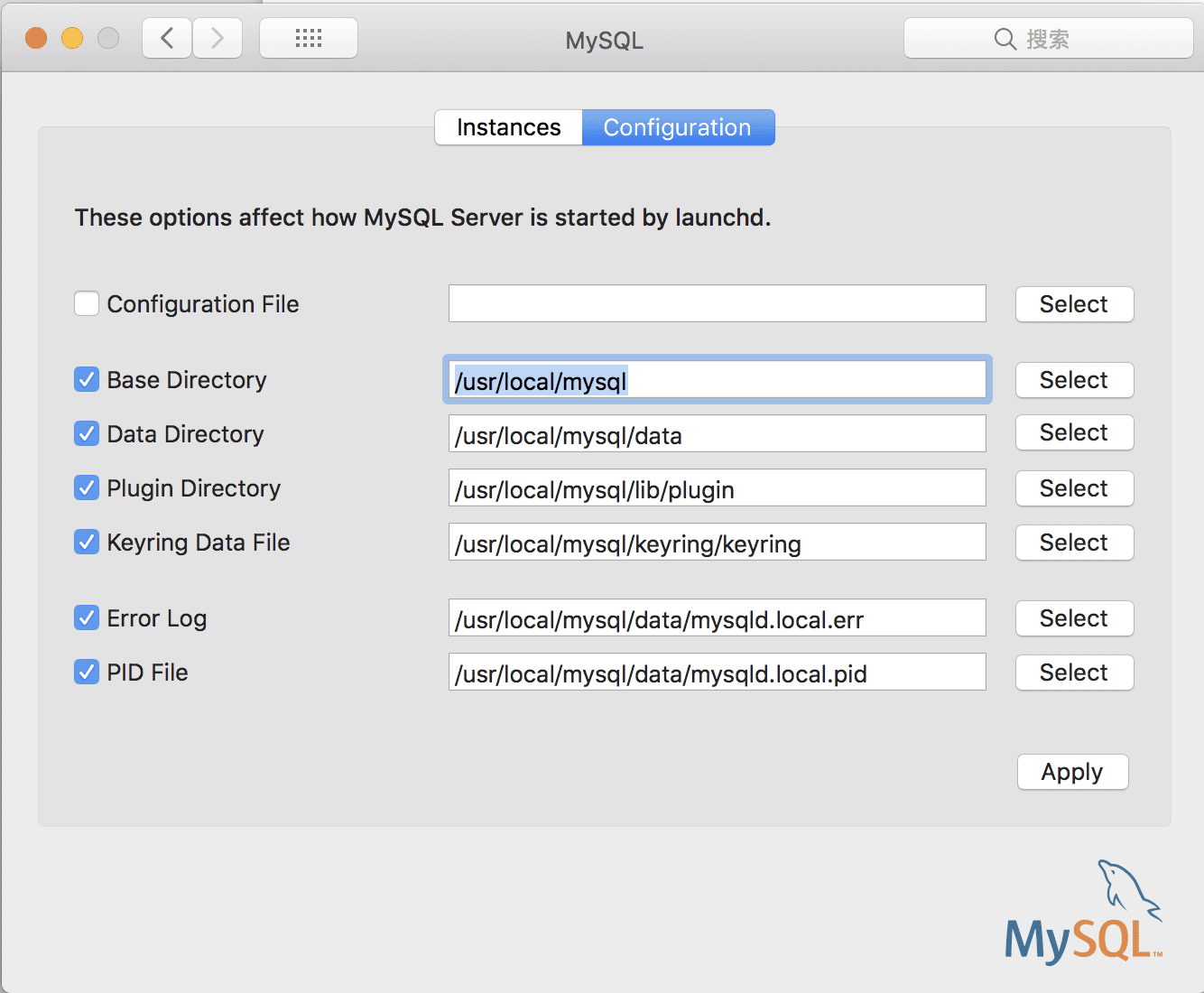The height and width of the screenshot is (993, 1204).
Task: Disable the Keyring Data File checkbox
Action: [x=87, y=543]
